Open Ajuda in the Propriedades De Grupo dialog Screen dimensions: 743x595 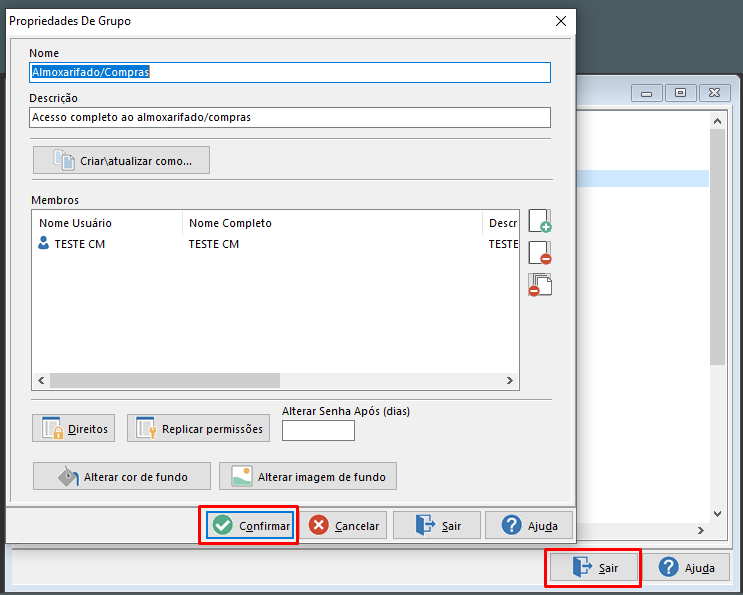coord(529,525)
